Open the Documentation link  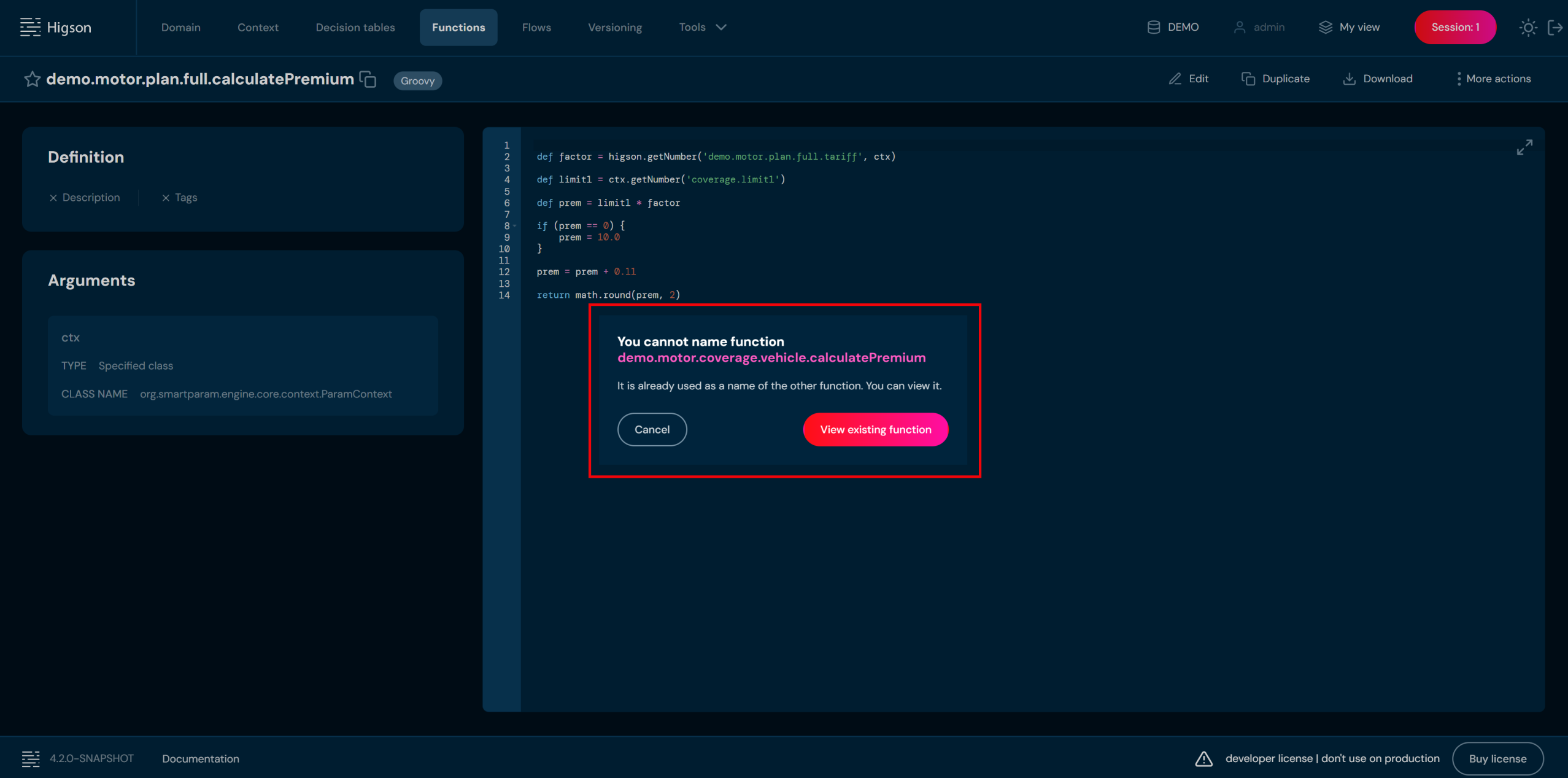click(x=201, y=758)
